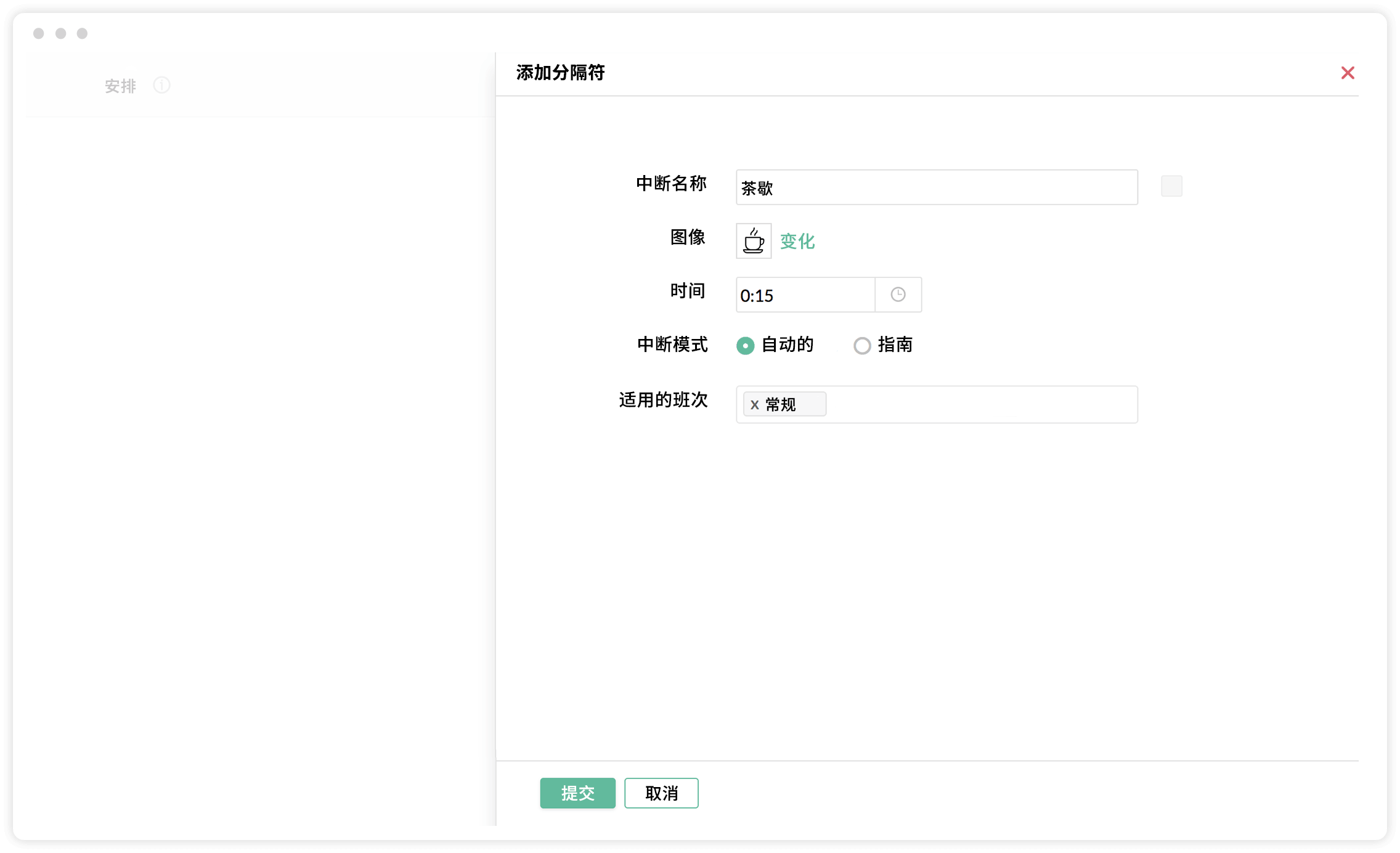Click the middle window control dot
This screenshot has height=853, width=1400.
(x=60, y=33)
